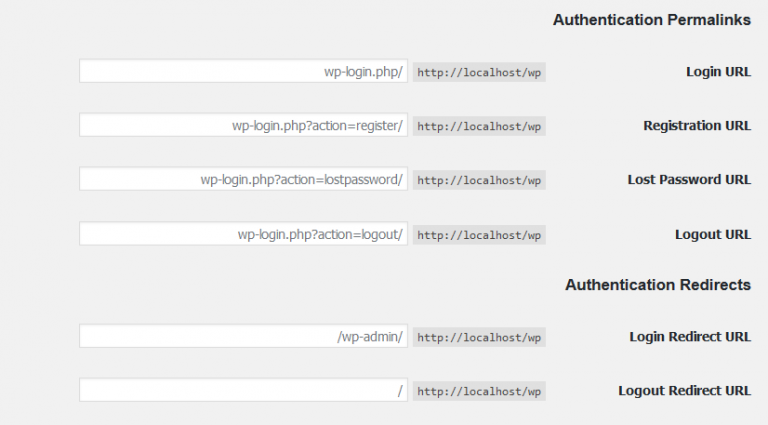Viewport: 768px width, 425px height.
Task: Click the Logout URL label
Action: [x=713, y=235]
